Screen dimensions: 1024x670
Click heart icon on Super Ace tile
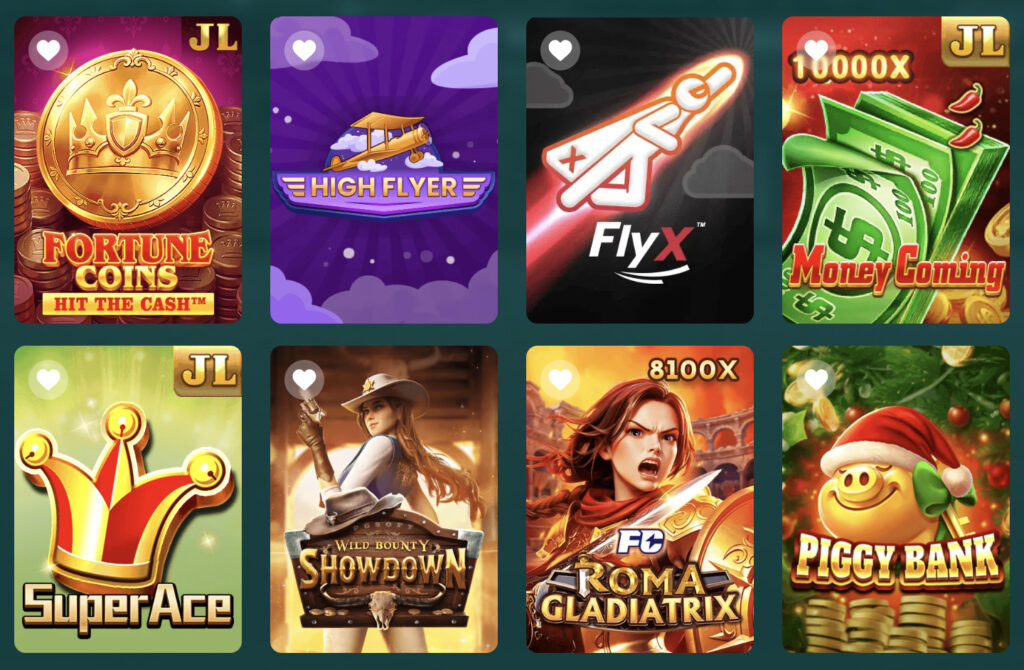coord(48,379)
